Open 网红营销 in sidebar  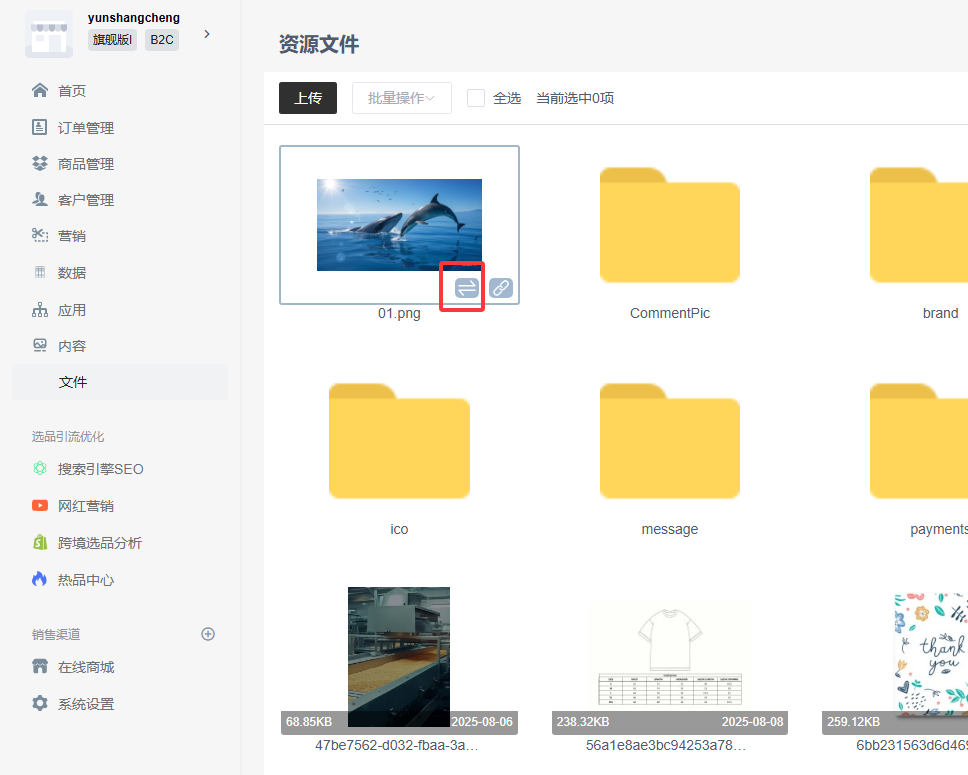coord(86,506)
